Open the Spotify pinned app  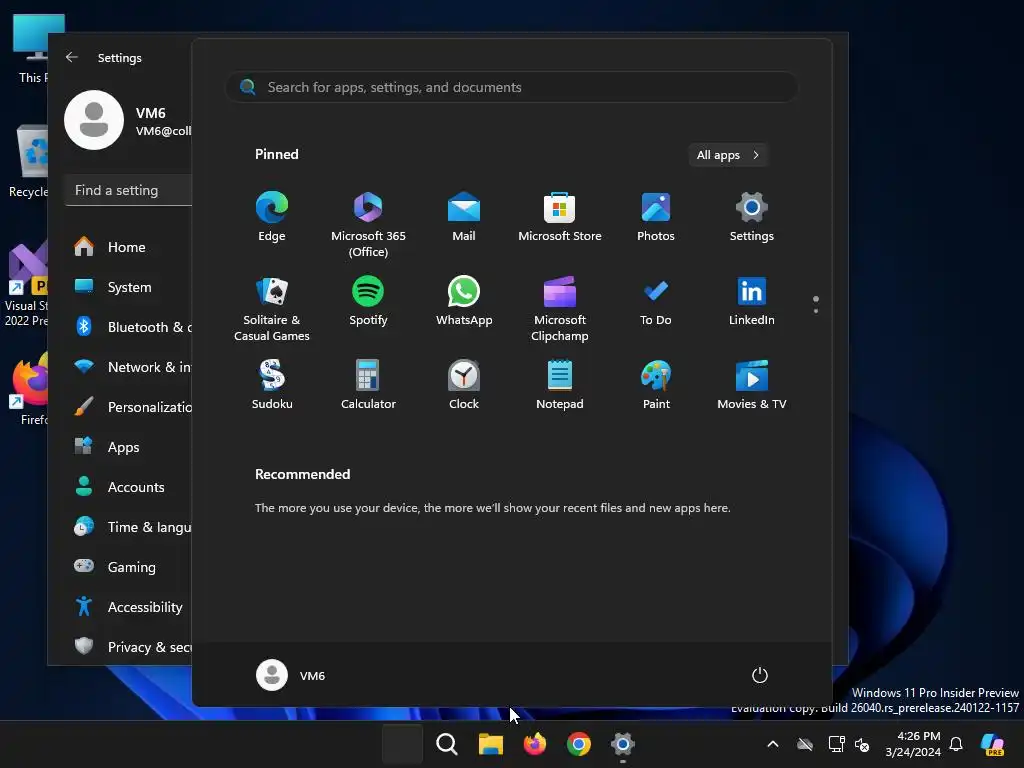click(368, 300)
